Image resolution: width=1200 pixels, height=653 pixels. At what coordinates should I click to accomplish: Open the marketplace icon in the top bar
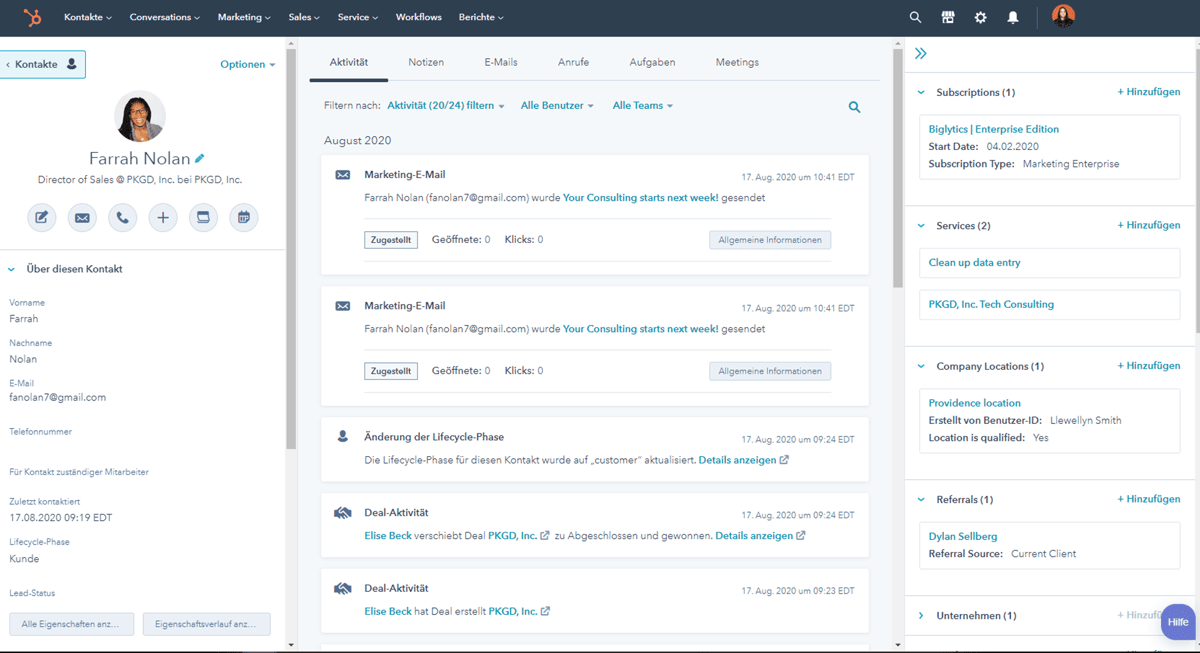[x=947, y=17]
